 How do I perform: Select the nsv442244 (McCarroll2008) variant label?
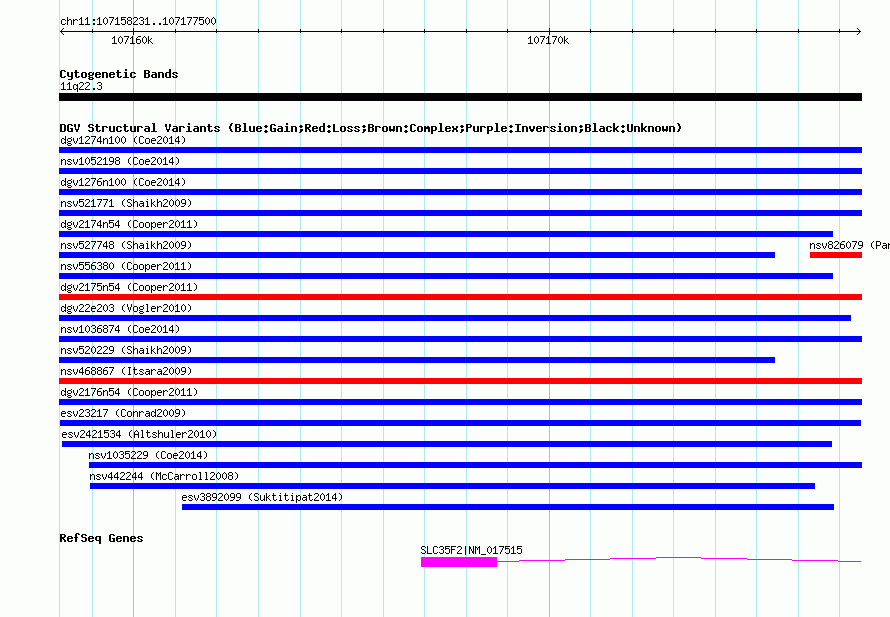[x=164, y=476]
